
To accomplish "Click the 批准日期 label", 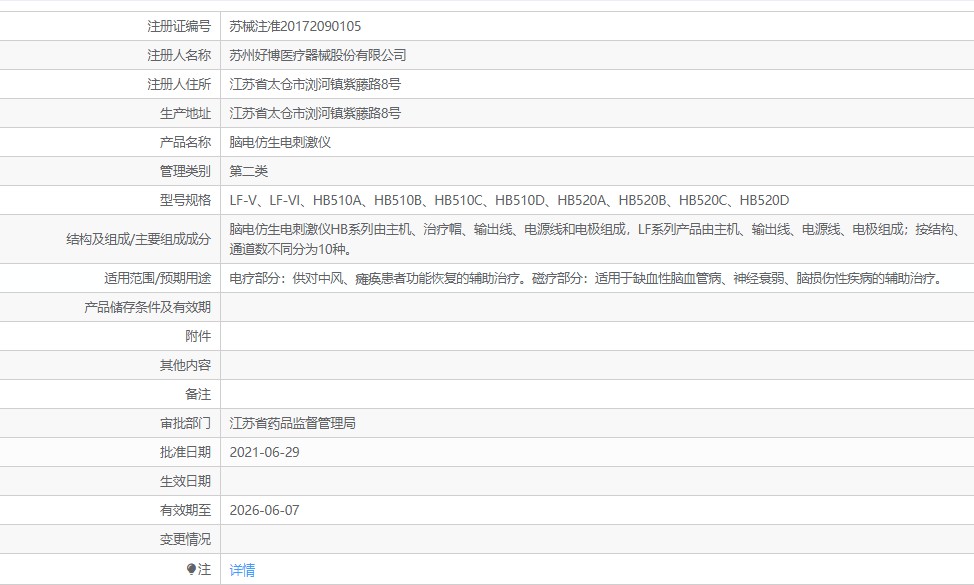I will click(185, 452).
